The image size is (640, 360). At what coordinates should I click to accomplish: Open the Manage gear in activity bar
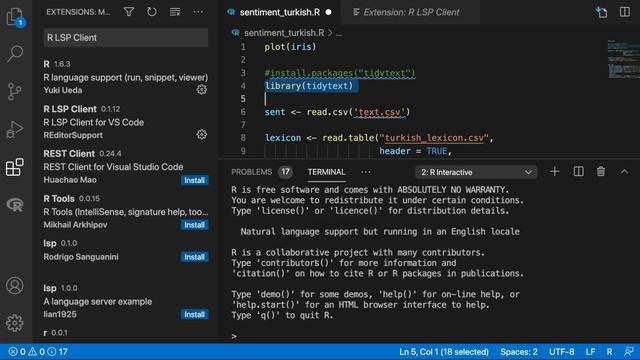point(15,323)
